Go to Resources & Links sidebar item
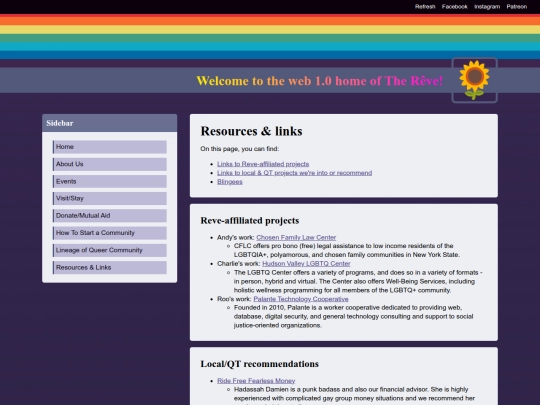 tap(110, 268)
